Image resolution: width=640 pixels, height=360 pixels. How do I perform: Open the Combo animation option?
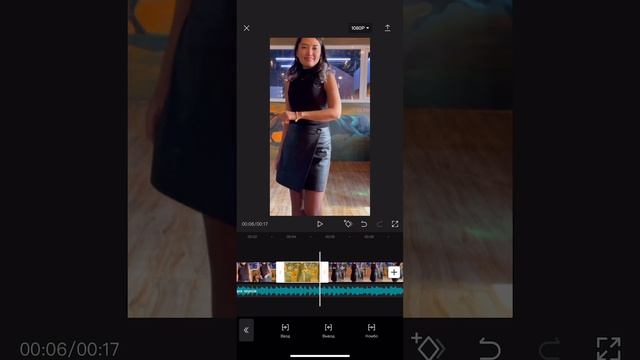[x=371, y=331]
